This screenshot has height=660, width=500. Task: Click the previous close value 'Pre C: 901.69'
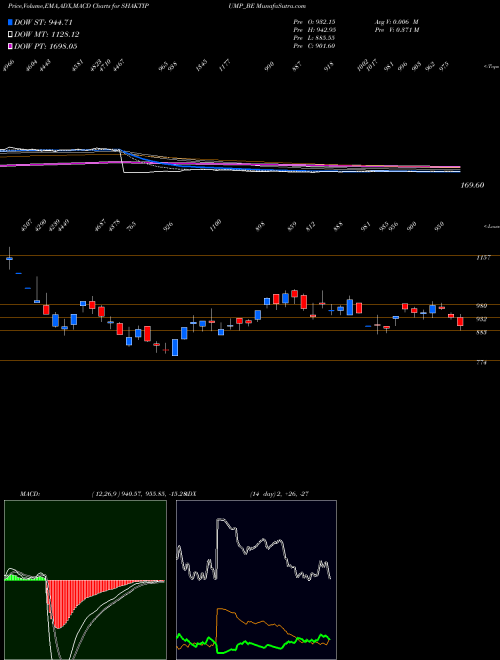point(314,46)
